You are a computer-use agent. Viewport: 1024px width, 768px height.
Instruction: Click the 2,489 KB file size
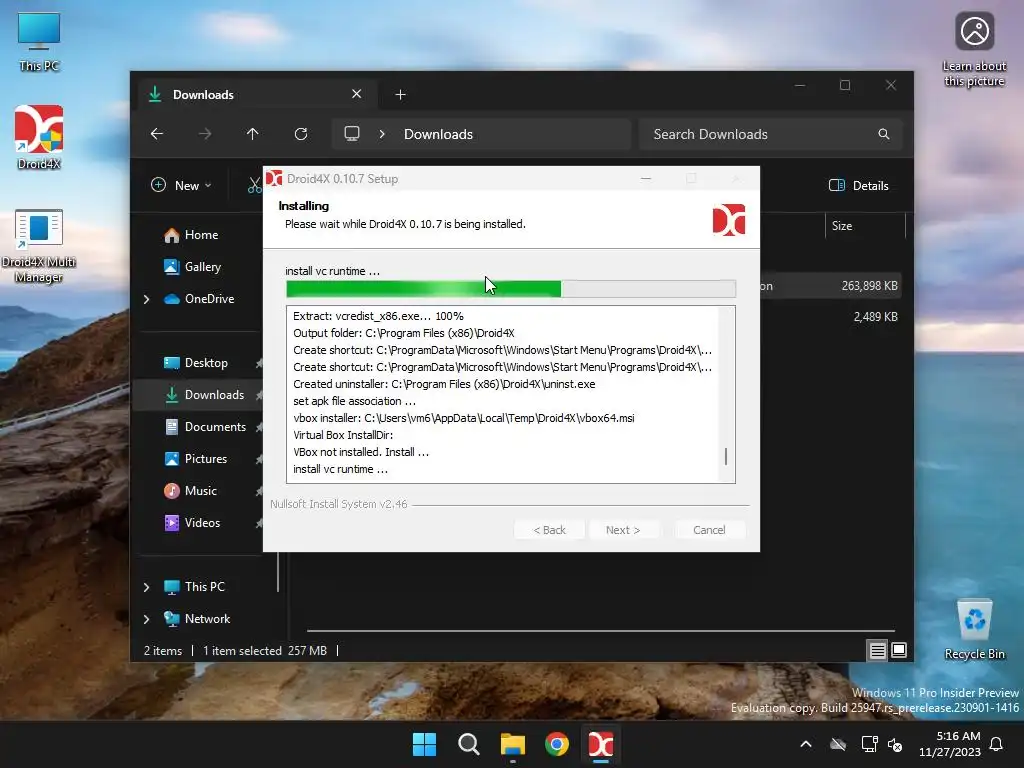pos(875,317)
